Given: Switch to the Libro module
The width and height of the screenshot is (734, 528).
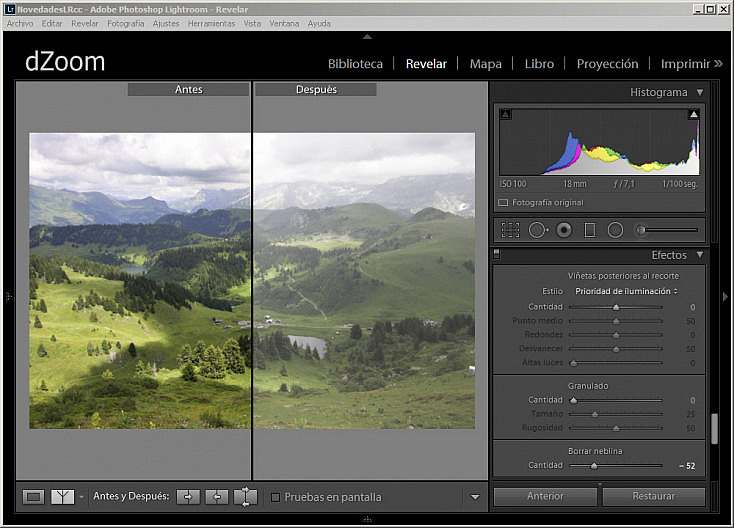Looking at the screenshot, I should (x=539, y=64).
